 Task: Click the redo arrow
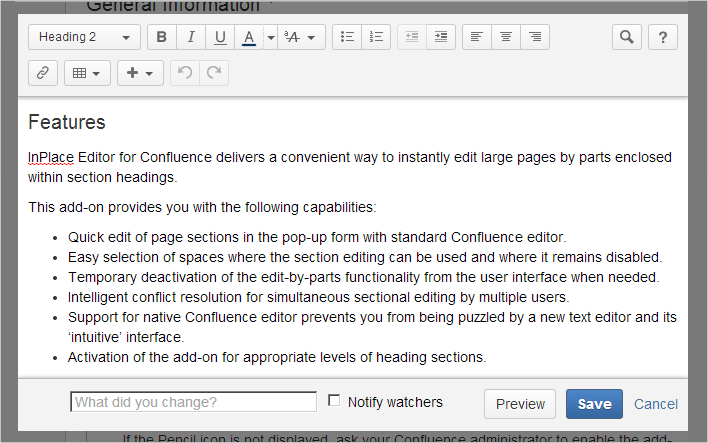pyautogui.click(x=214, y=73)
